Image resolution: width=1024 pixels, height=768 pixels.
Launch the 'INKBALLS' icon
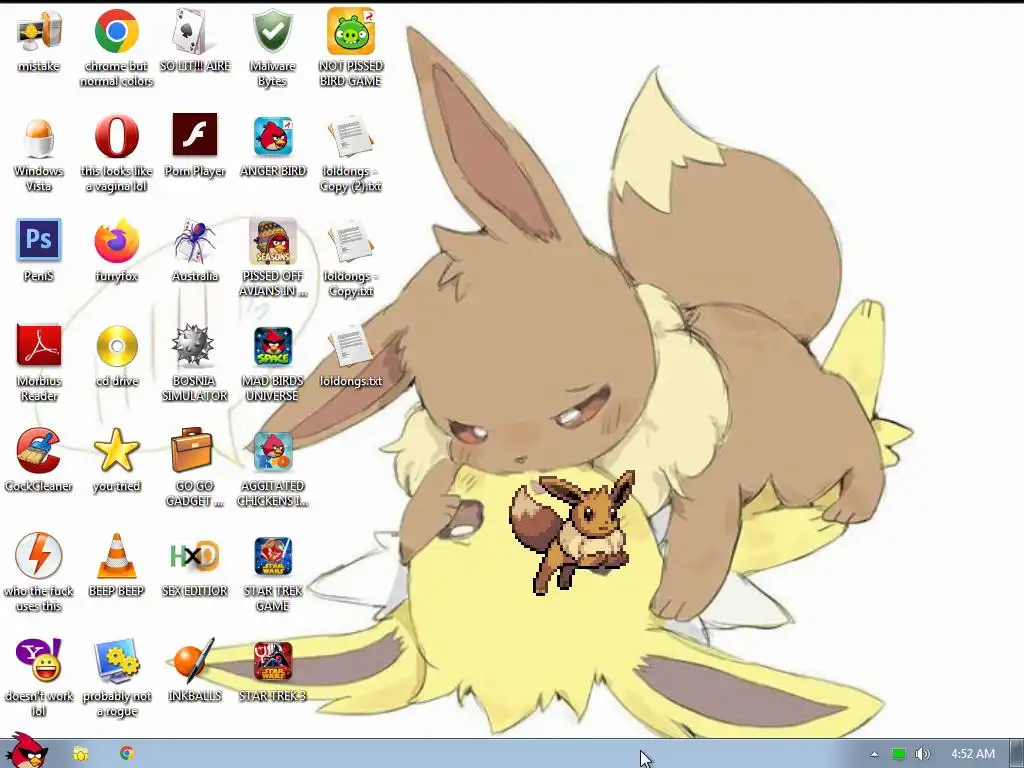(194, 661)
